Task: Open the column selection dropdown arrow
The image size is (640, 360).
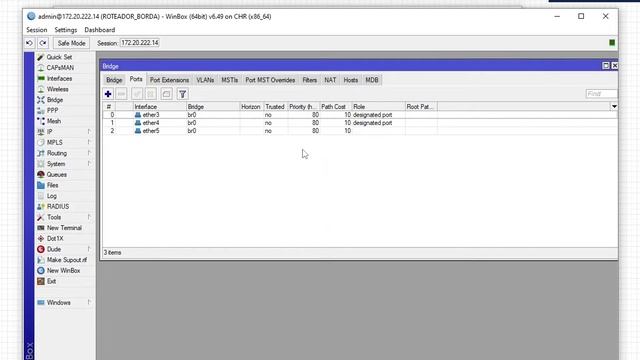Action: click(614, 107)
